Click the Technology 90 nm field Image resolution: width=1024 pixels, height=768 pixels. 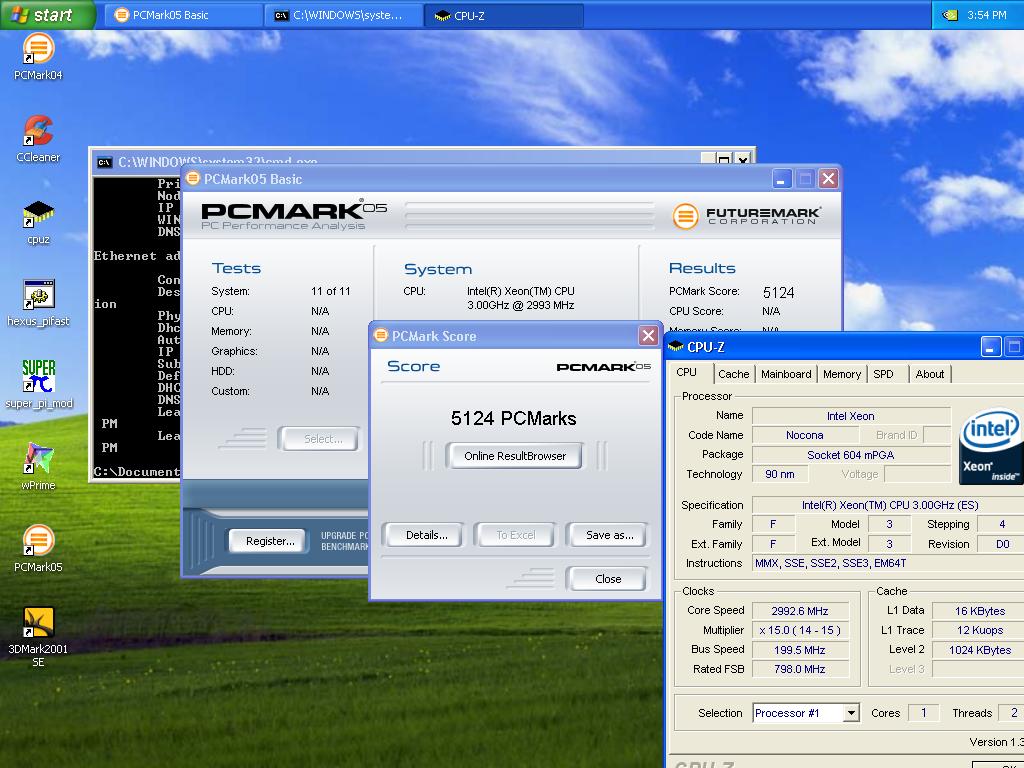pyautogui.click(x=780, y=474)
